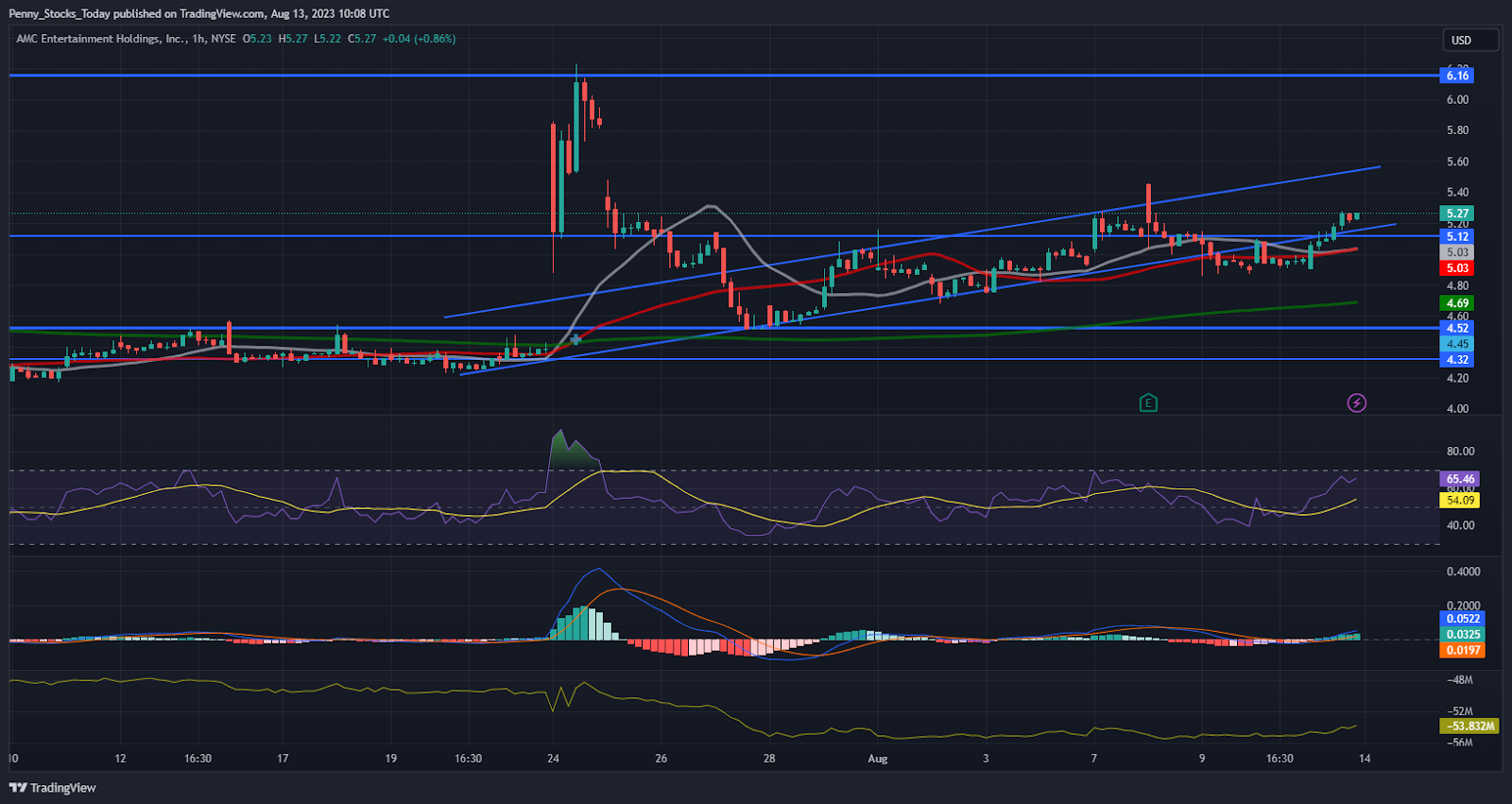Image resolution: width=1512 pixels, height=804 pixels.
Task: Click the earnings 'E' marker icon
Action: 1148,403
